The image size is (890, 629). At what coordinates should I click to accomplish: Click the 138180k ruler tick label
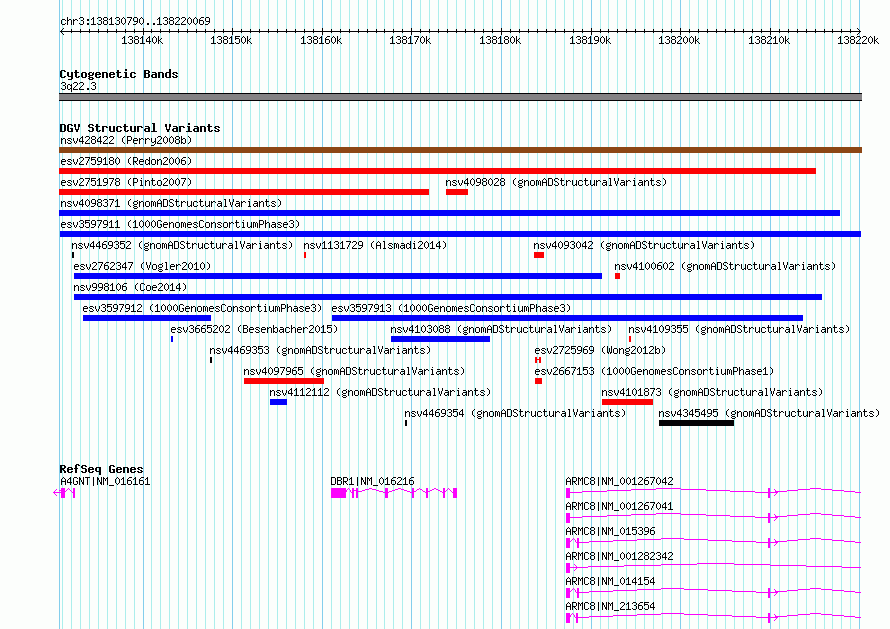(x=500, y=40)
